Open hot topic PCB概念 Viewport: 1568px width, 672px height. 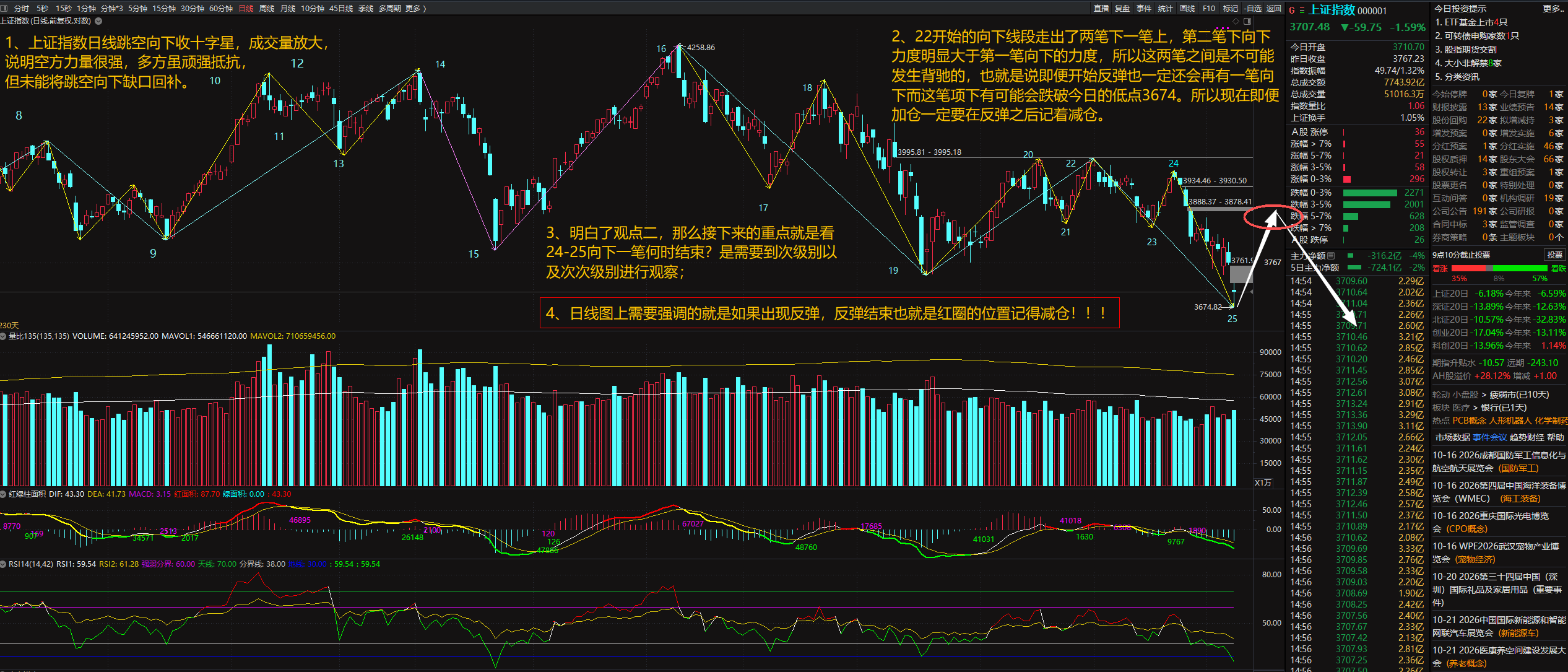tap(1469, 421)
